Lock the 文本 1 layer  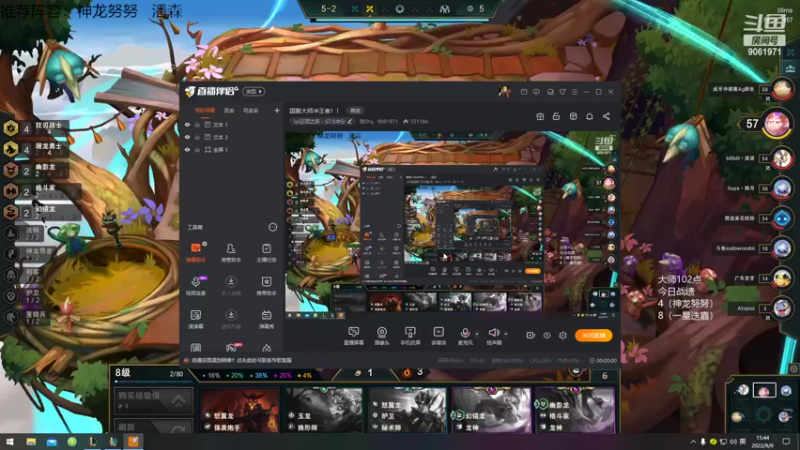197,124
